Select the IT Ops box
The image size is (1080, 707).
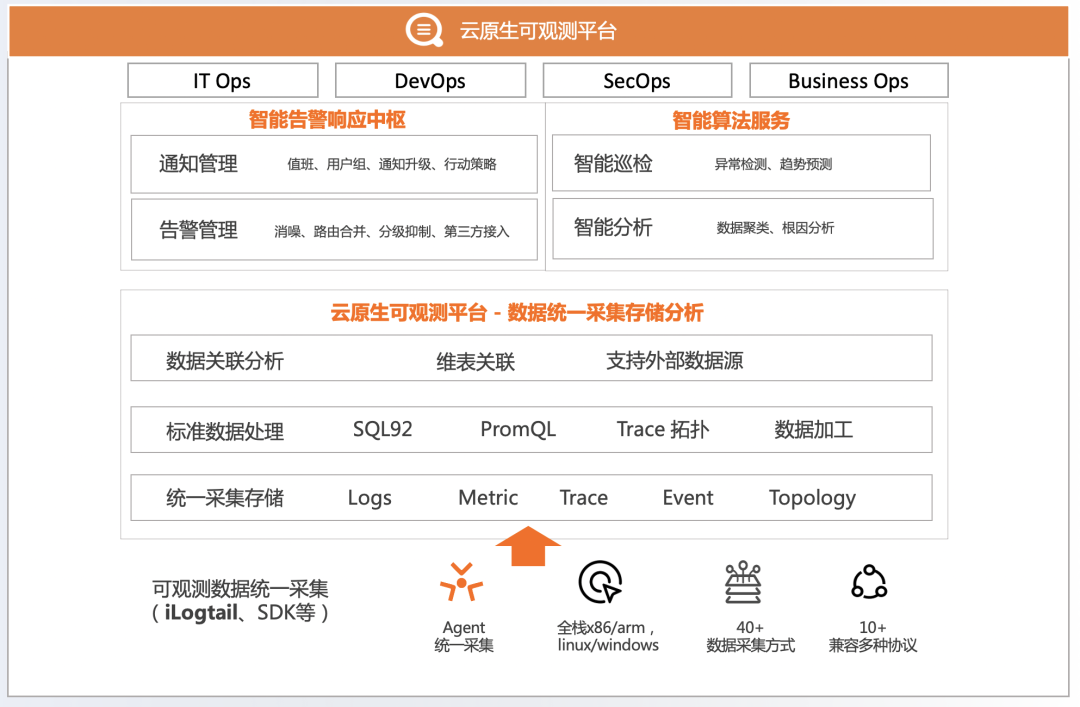click(222, 81)
